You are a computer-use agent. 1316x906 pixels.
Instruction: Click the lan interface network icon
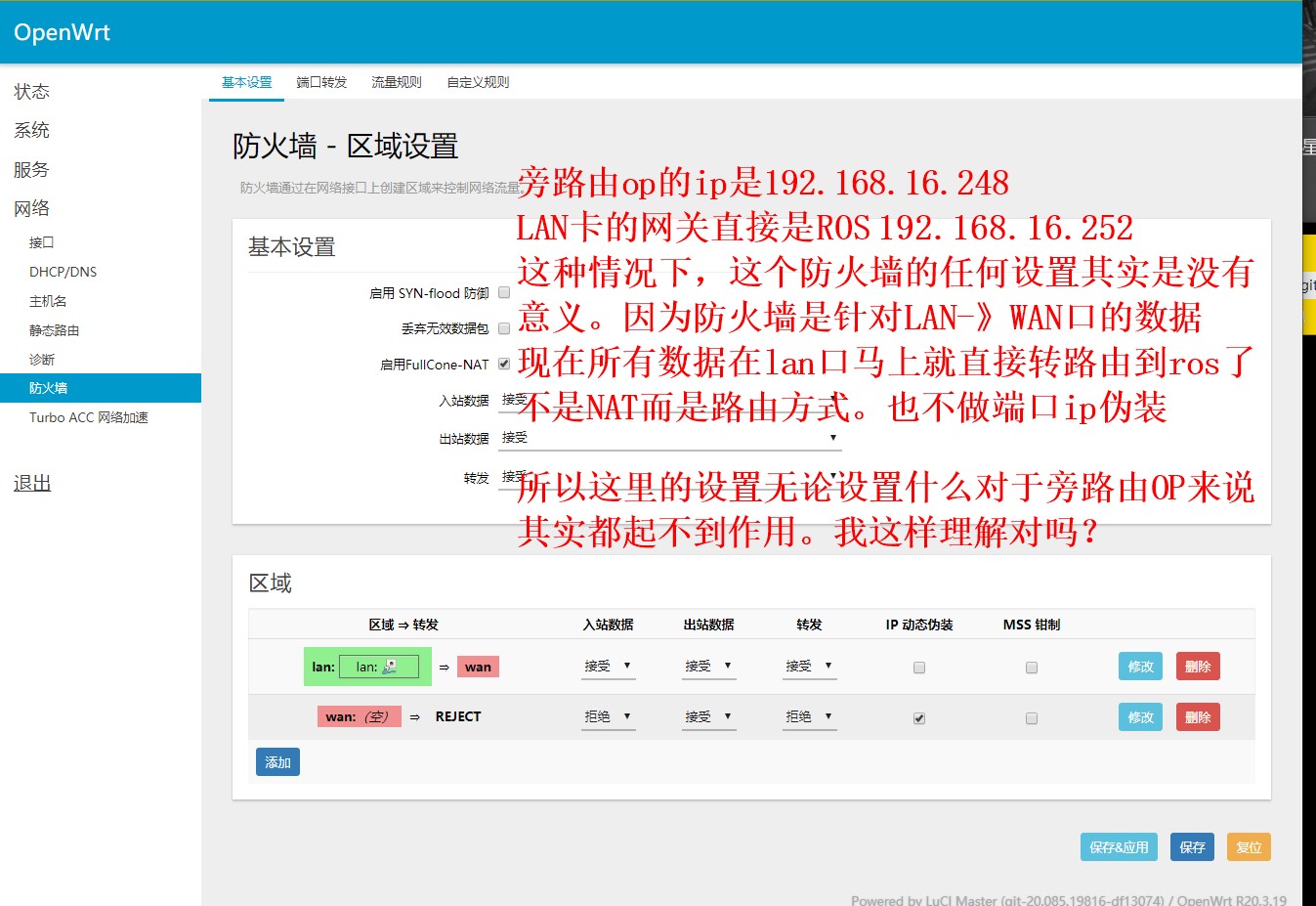click(x=390, y=667)
